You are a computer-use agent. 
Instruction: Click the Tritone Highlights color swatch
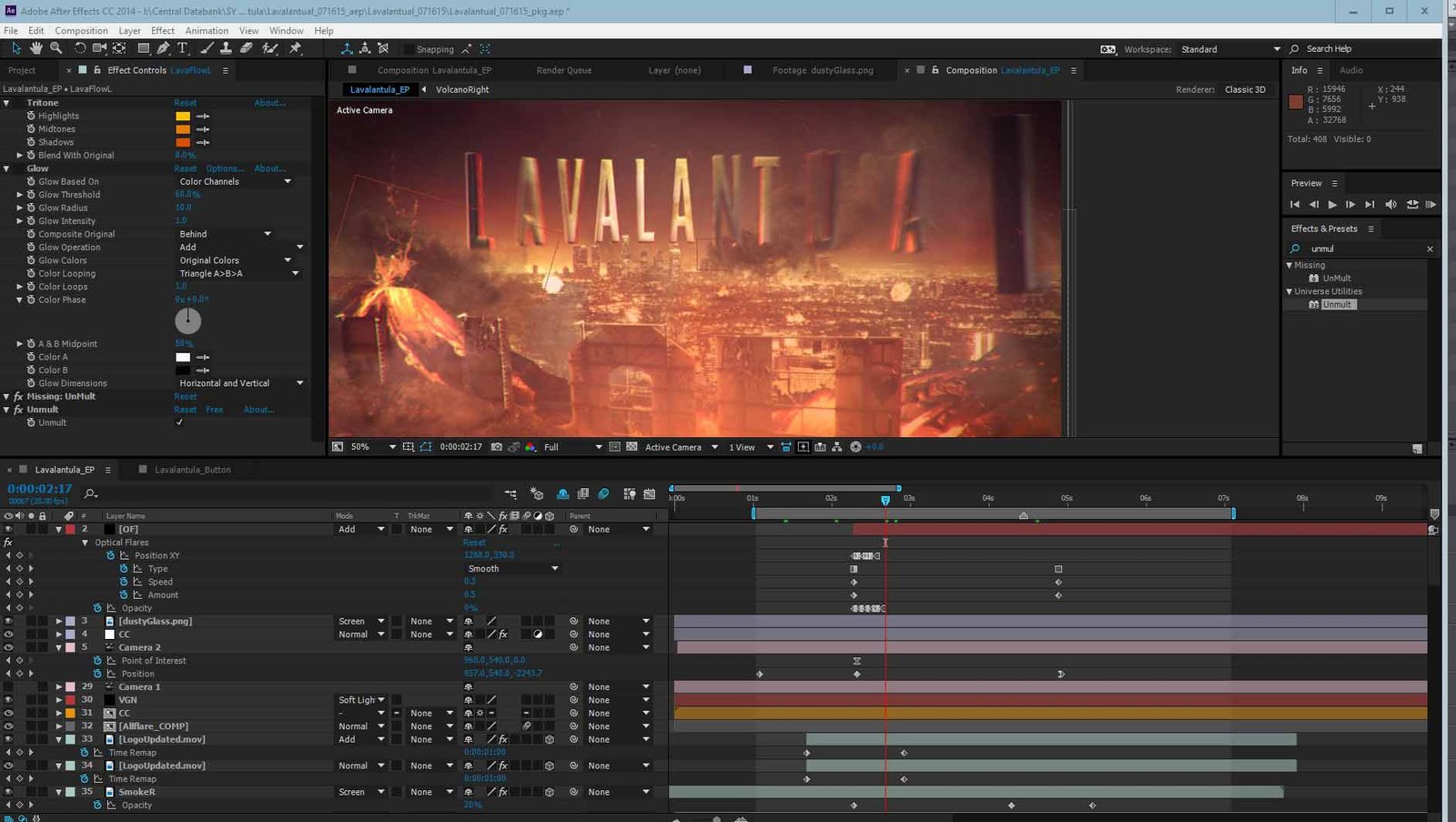(183, 116)
